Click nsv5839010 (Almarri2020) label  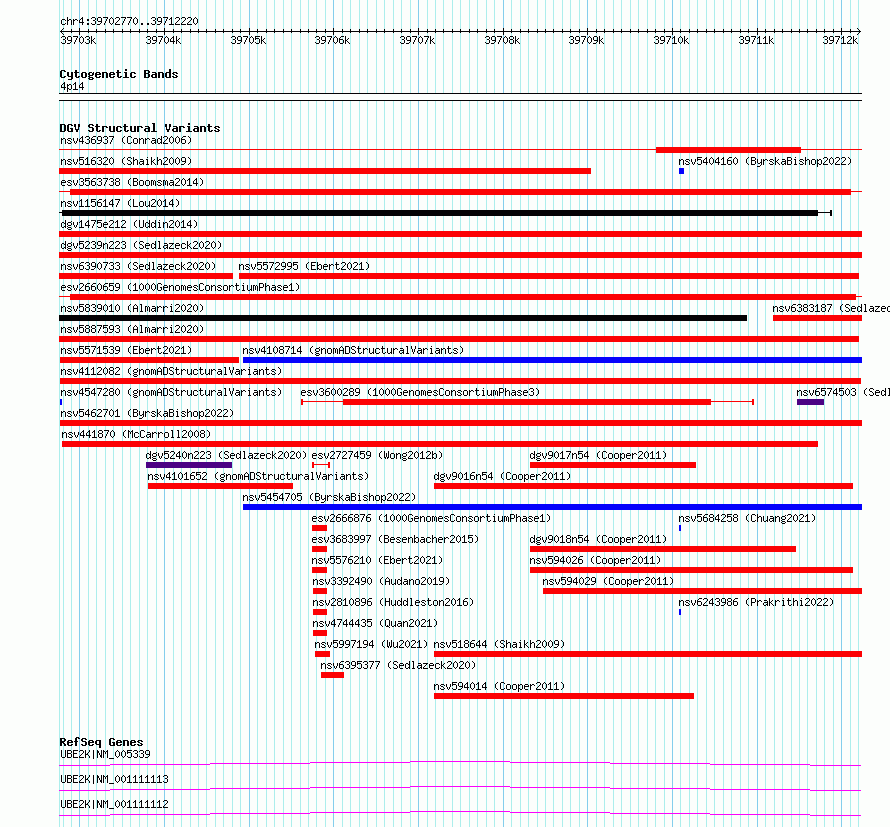132,308
